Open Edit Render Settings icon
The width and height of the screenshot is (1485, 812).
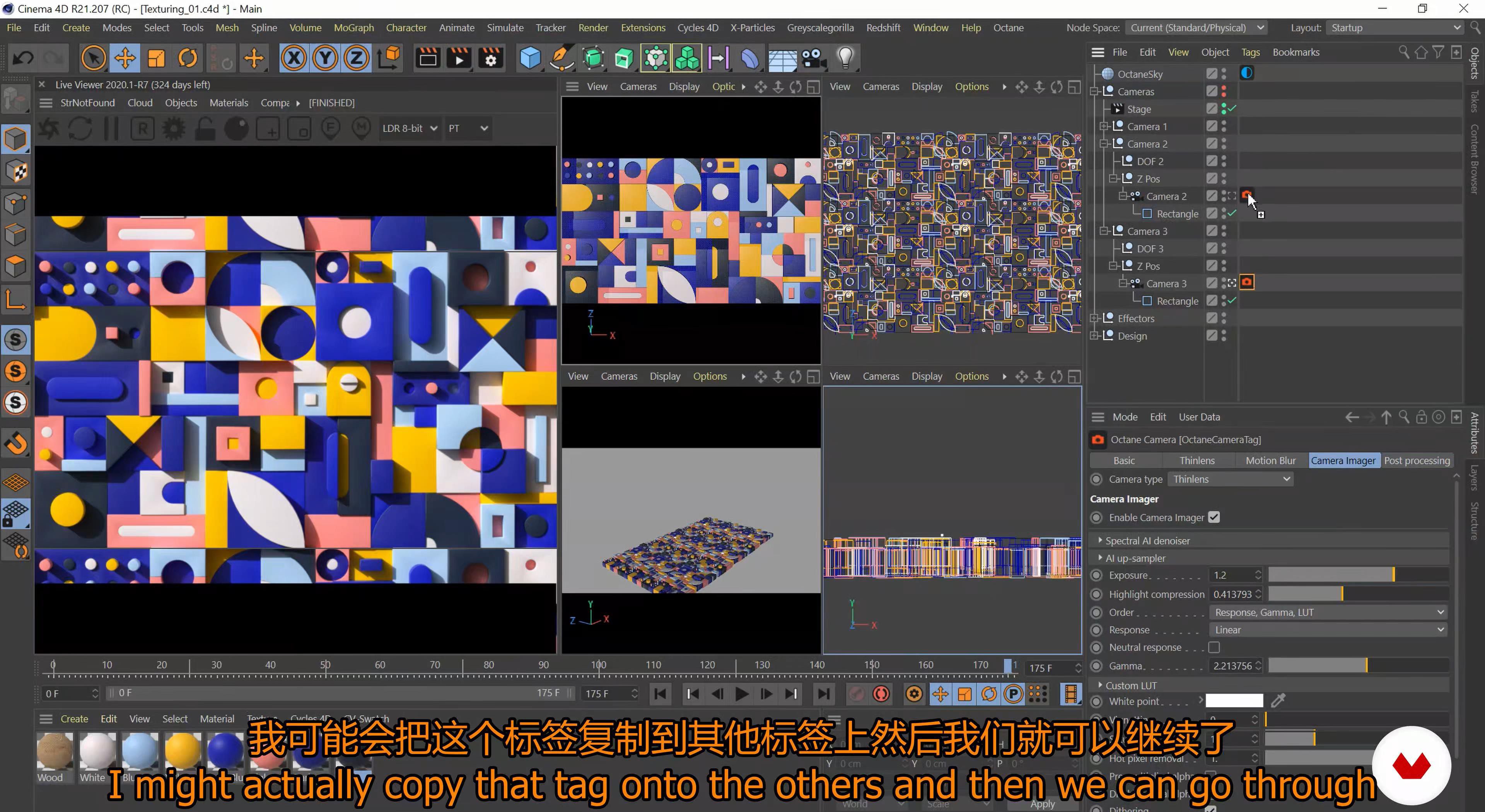pos(491,58)
